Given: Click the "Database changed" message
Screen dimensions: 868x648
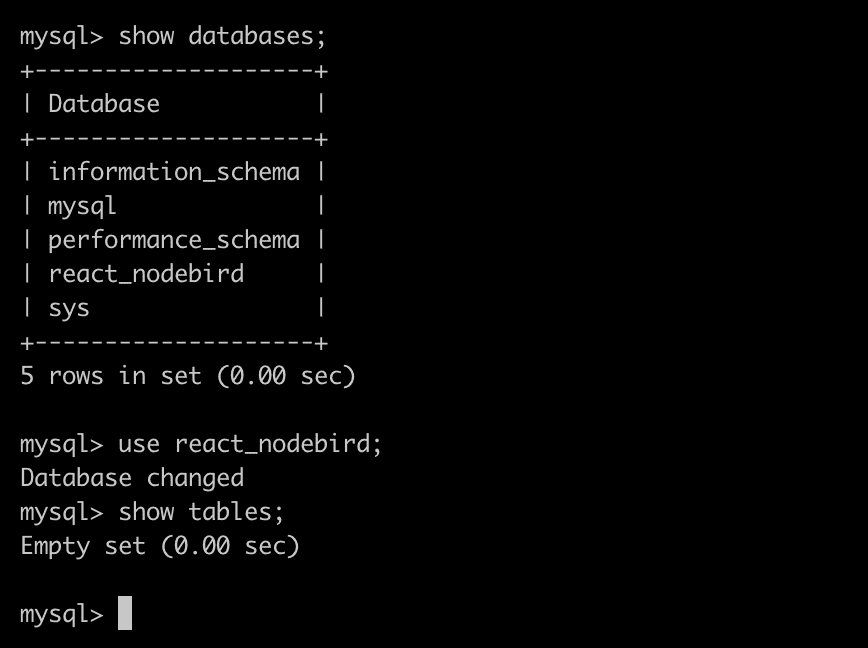Looking at the screenshot, I should (132, 478).
